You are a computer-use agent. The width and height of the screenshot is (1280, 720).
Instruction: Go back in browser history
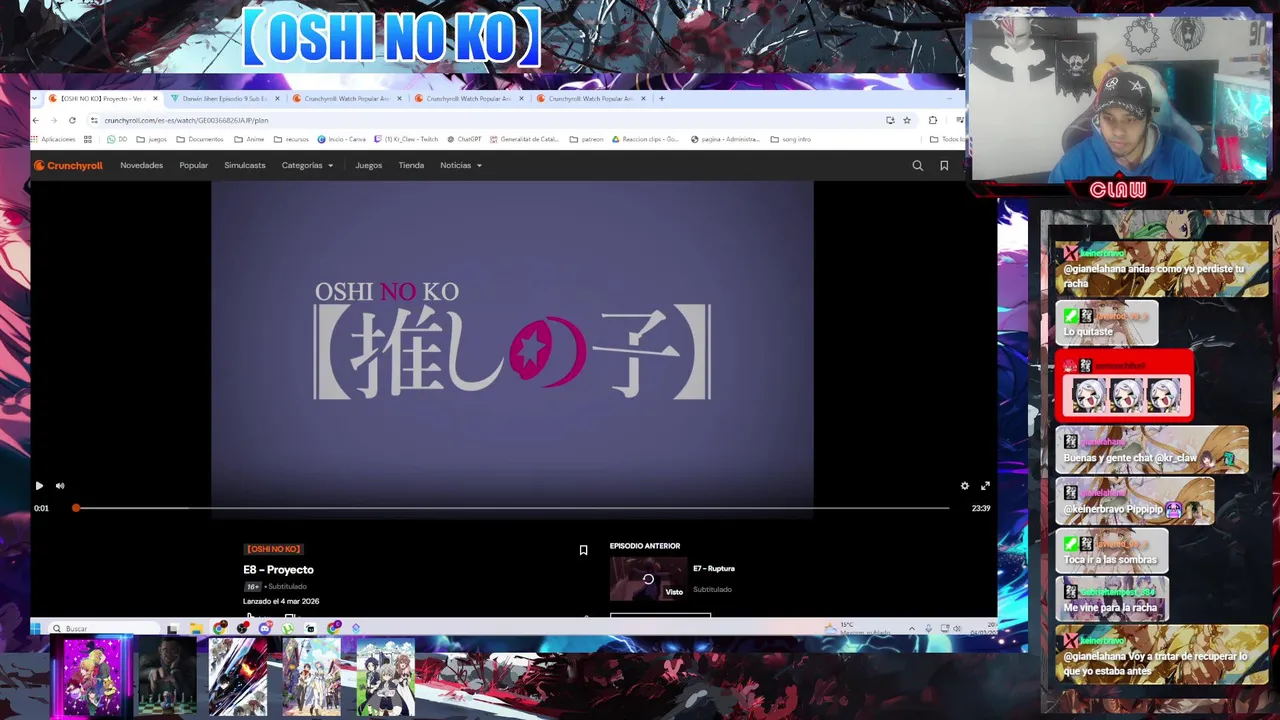click(36, 120)
